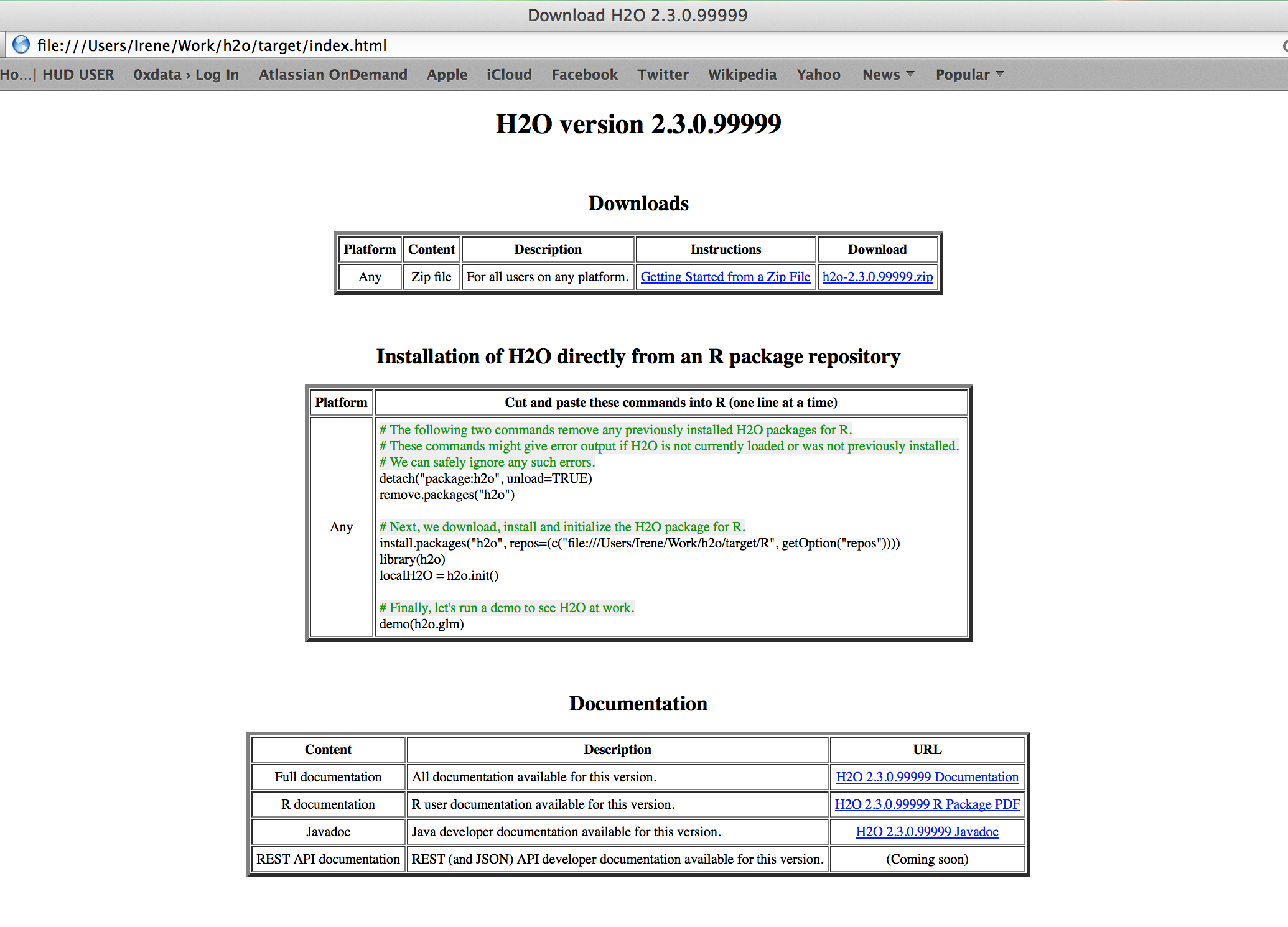Open H2O 2.3.0.99999 Documentation link

tap(927, 777)
